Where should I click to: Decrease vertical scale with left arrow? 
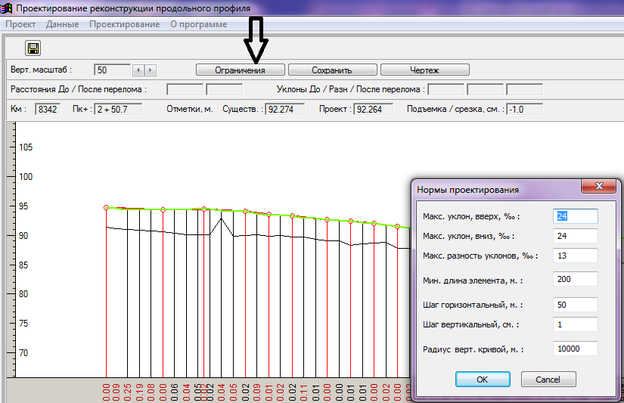[138, 70]
